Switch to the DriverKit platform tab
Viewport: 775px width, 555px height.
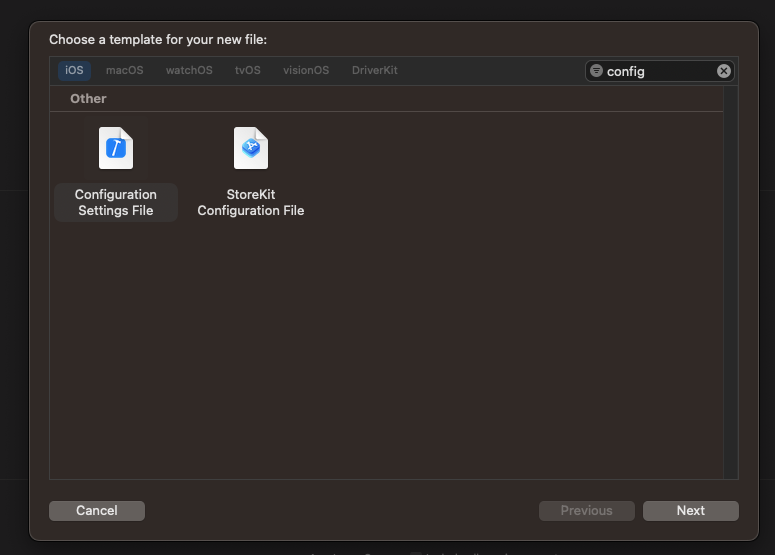pos(375,70)
